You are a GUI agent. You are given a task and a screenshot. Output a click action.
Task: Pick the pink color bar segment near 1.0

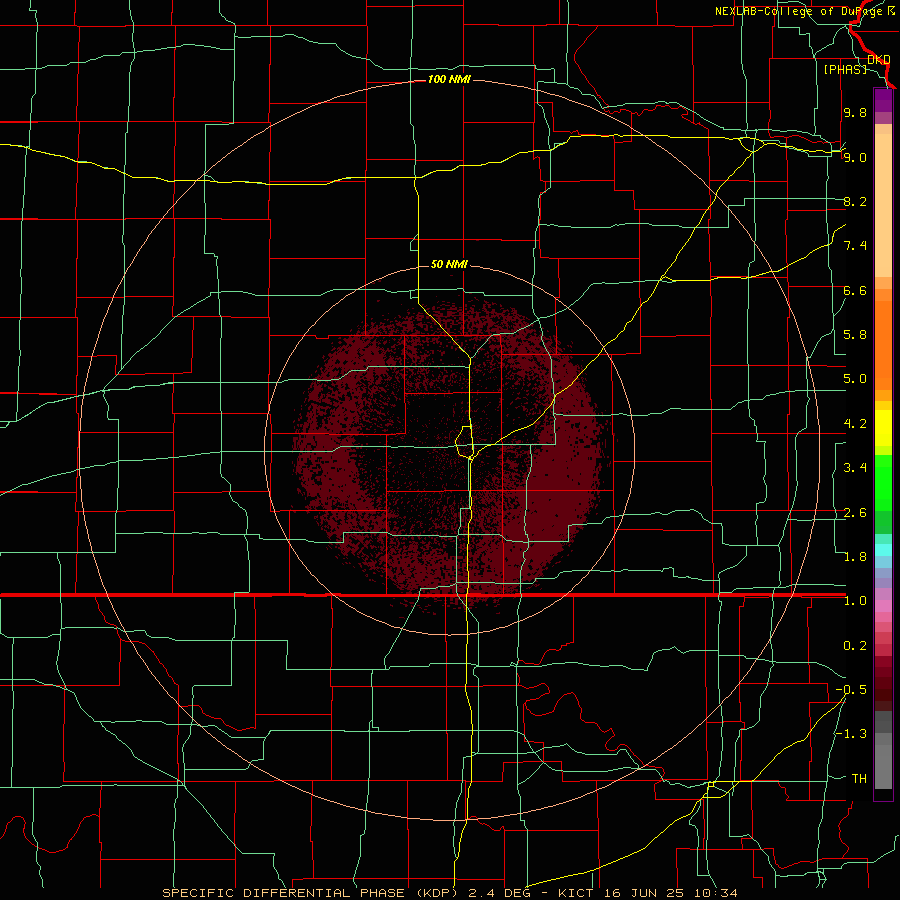(883, 606)
